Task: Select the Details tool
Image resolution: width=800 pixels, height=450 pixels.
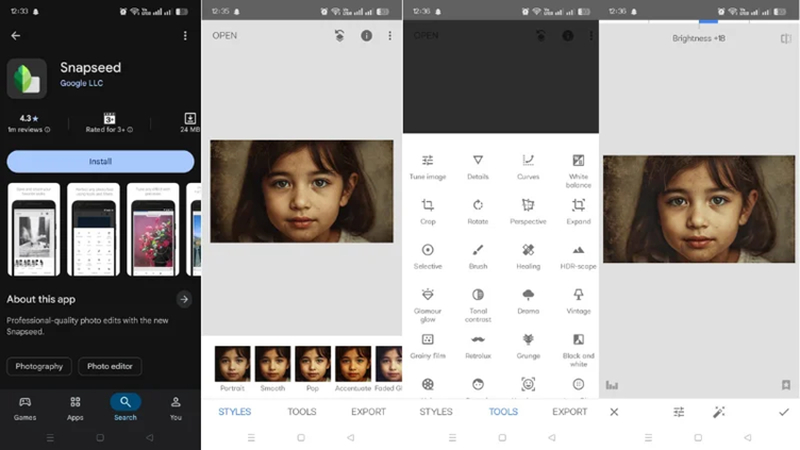Action: pos(478,167)
